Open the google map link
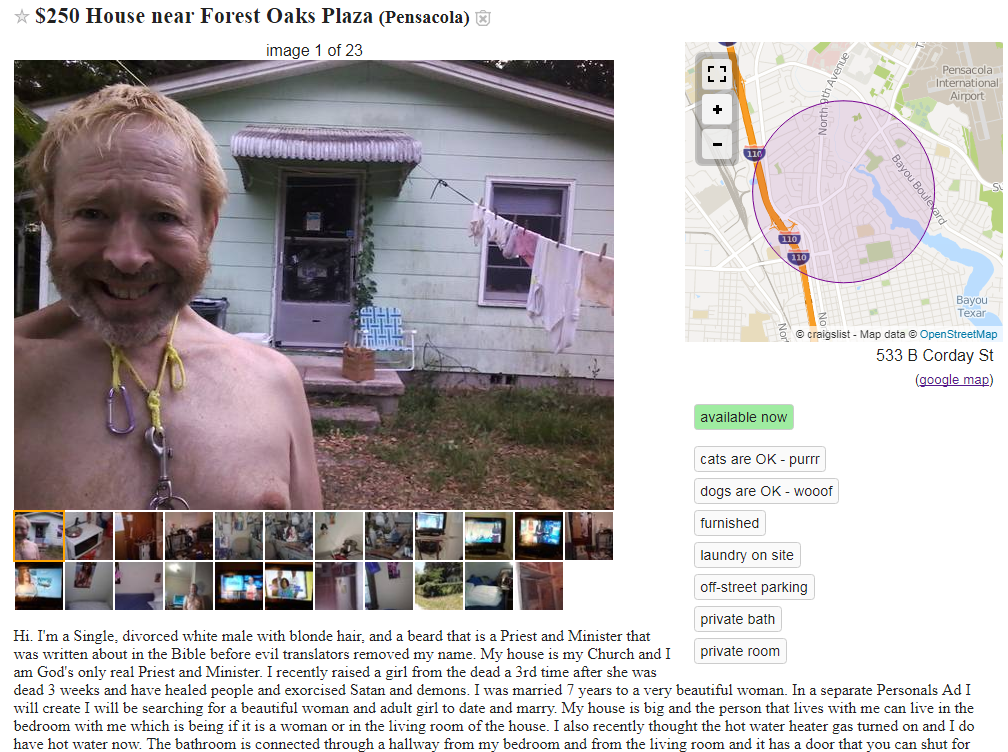The image size is (1008, 752). click(954, 379)
